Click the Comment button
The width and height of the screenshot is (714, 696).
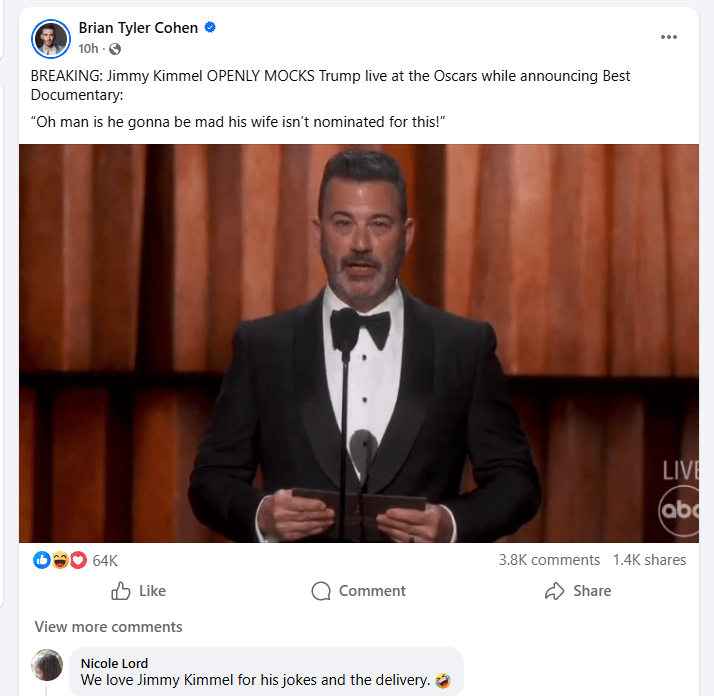click(358, 591)
